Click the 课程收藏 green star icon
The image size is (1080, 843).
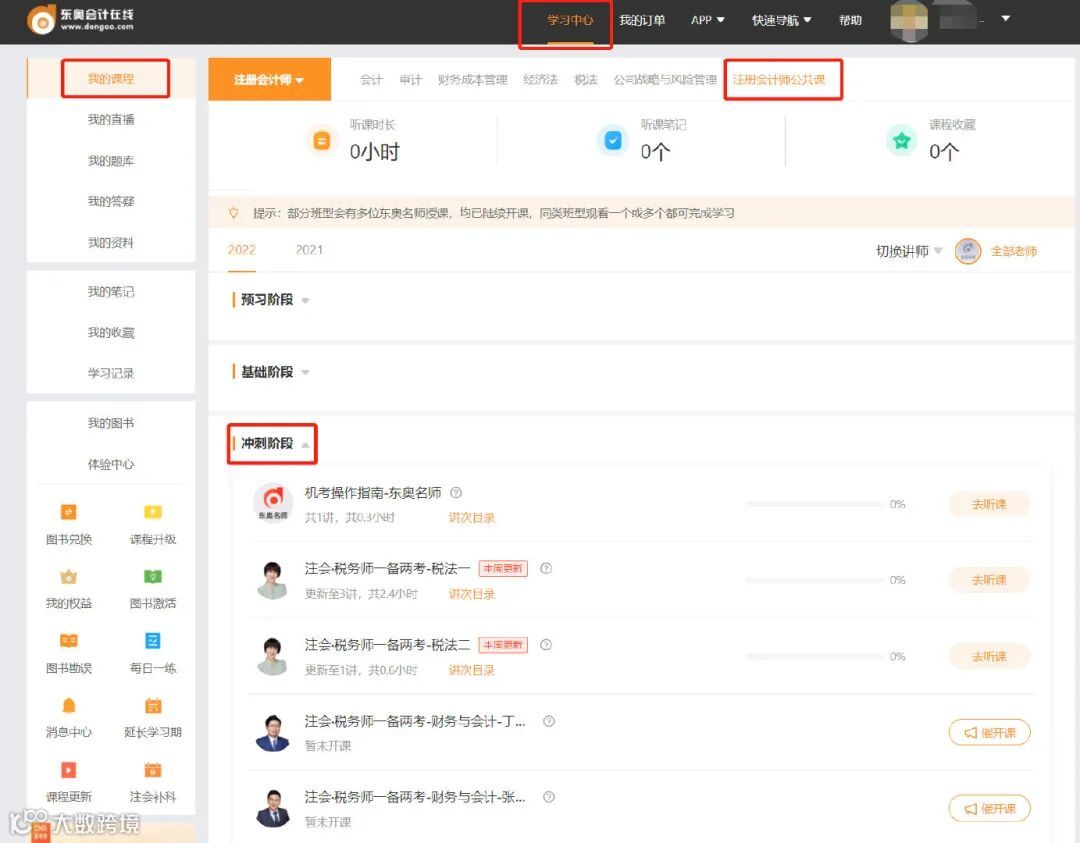[x=901, y=140]
